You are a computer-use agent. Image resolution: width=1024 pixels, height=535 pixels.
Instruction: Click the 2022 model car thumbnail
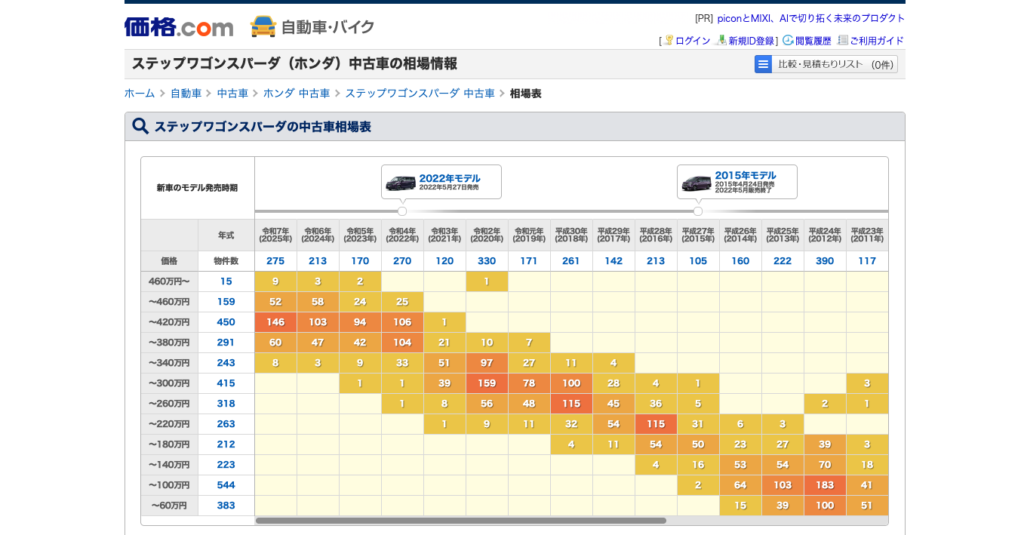click(400, 183)
